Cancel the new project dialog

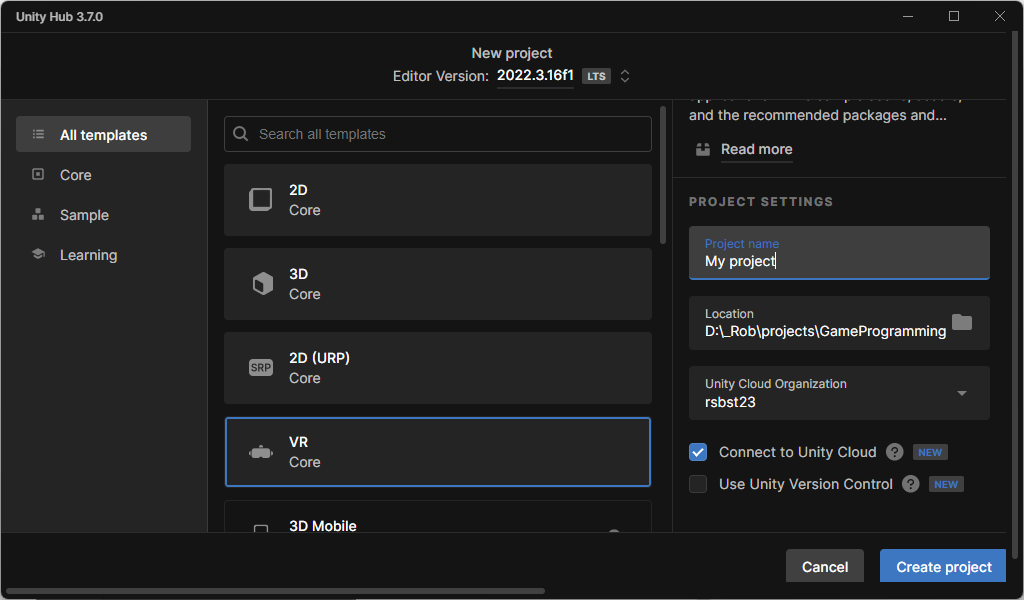coord(825,567)
